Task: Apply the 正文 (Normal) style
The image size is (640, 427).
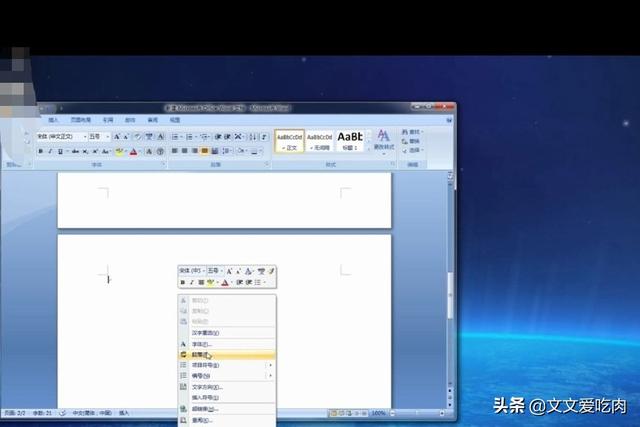Action: pyautogui.click(x=289, y=141)
